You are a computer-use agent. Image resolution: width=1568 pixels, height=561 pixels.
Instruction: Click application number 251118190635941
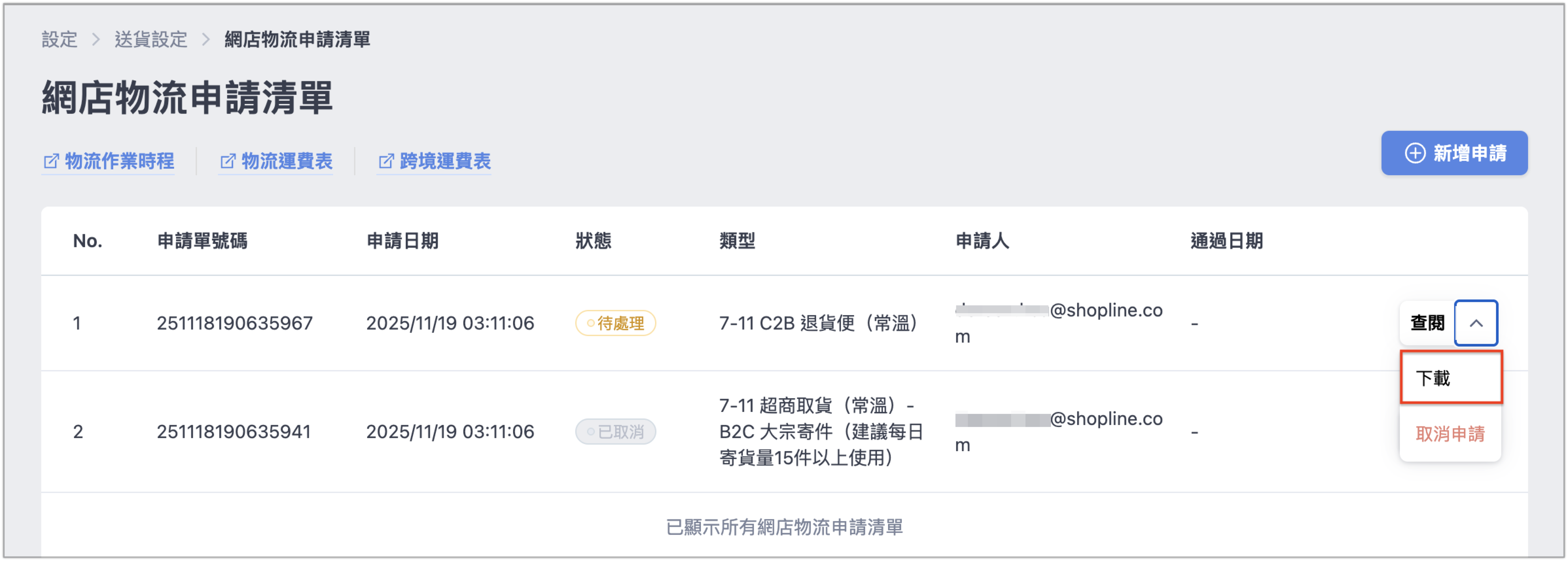click(234, 432)
